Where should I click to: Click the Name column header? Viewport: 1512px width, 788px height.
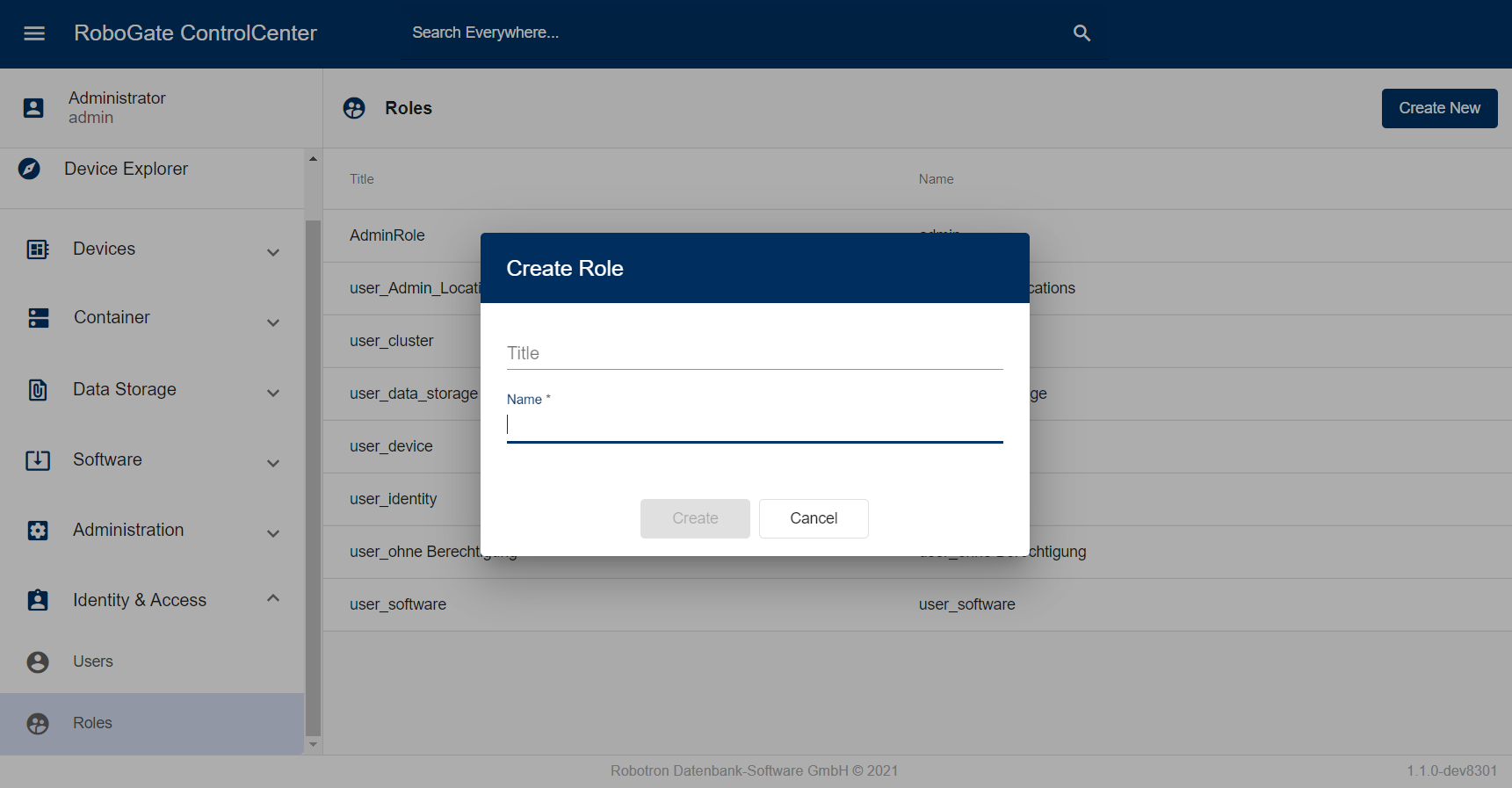(936, 179)
